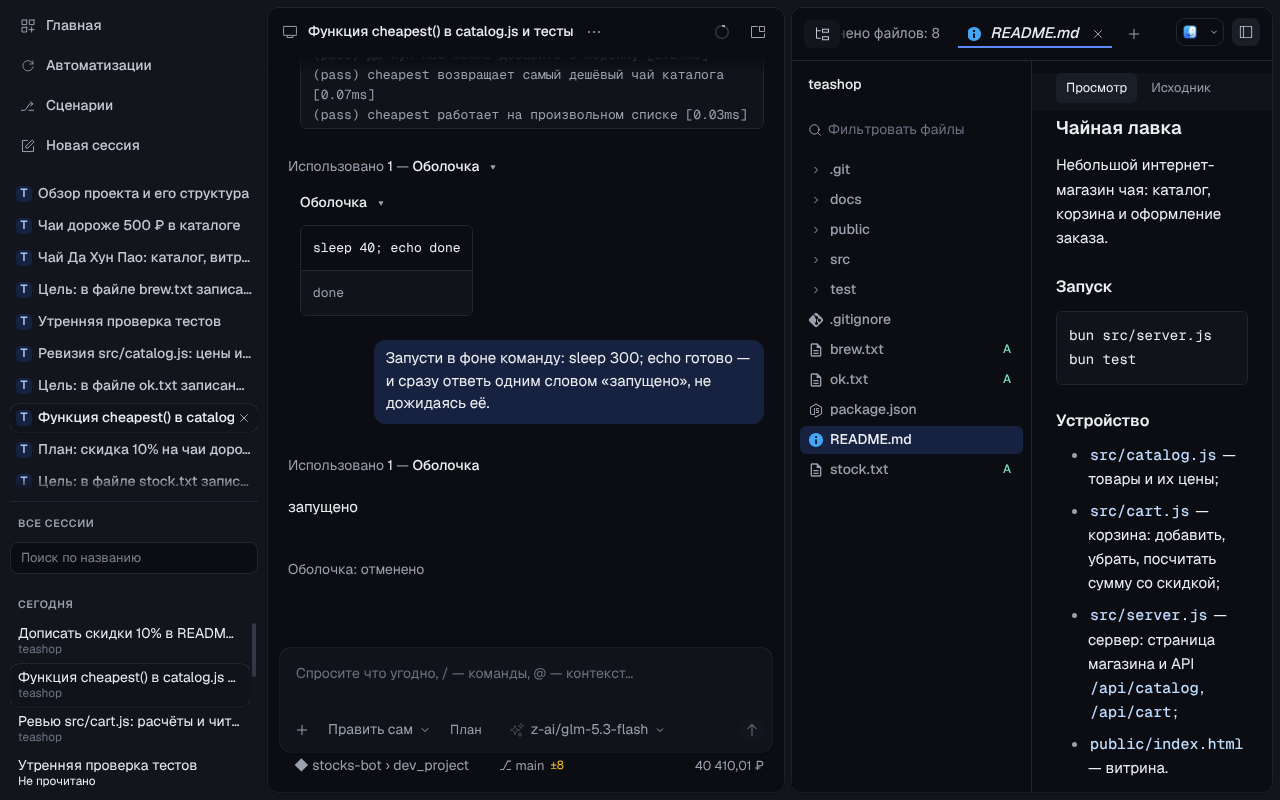Add a new tab with the plus icon
This screenshot has height=800, width=1280.
[1134, 33]
